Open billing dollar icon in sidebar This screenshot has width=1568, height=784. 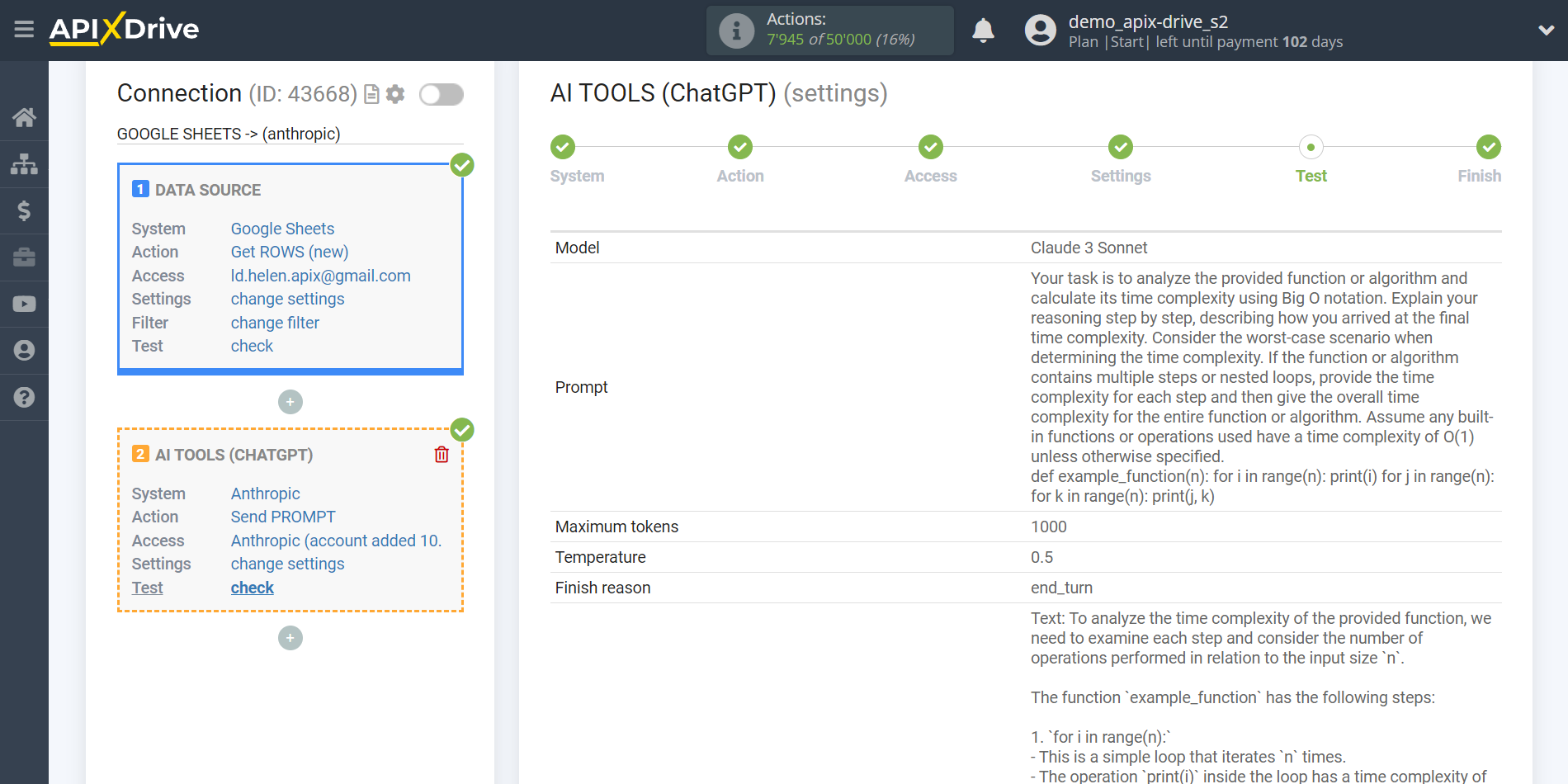[24, 210]
